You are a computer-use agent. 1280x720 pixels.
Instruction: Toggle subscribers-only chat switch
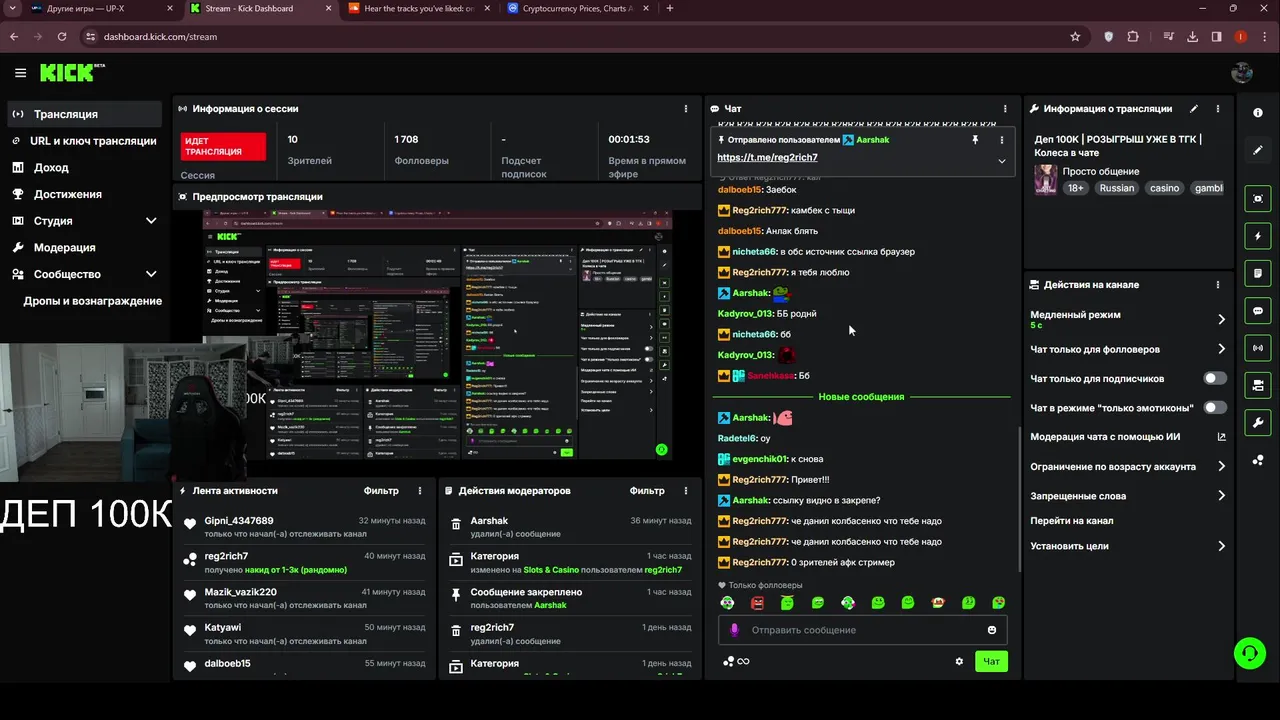pos(1215,379)
